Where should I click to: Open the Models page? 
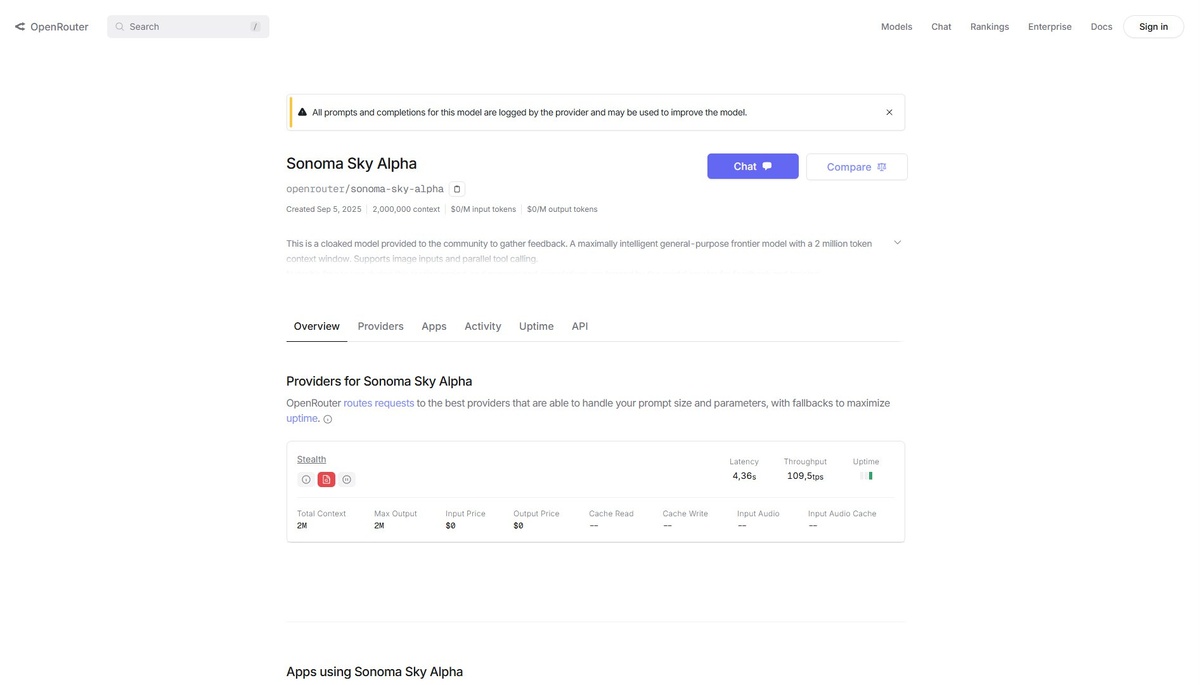click(x=896, y=27)
